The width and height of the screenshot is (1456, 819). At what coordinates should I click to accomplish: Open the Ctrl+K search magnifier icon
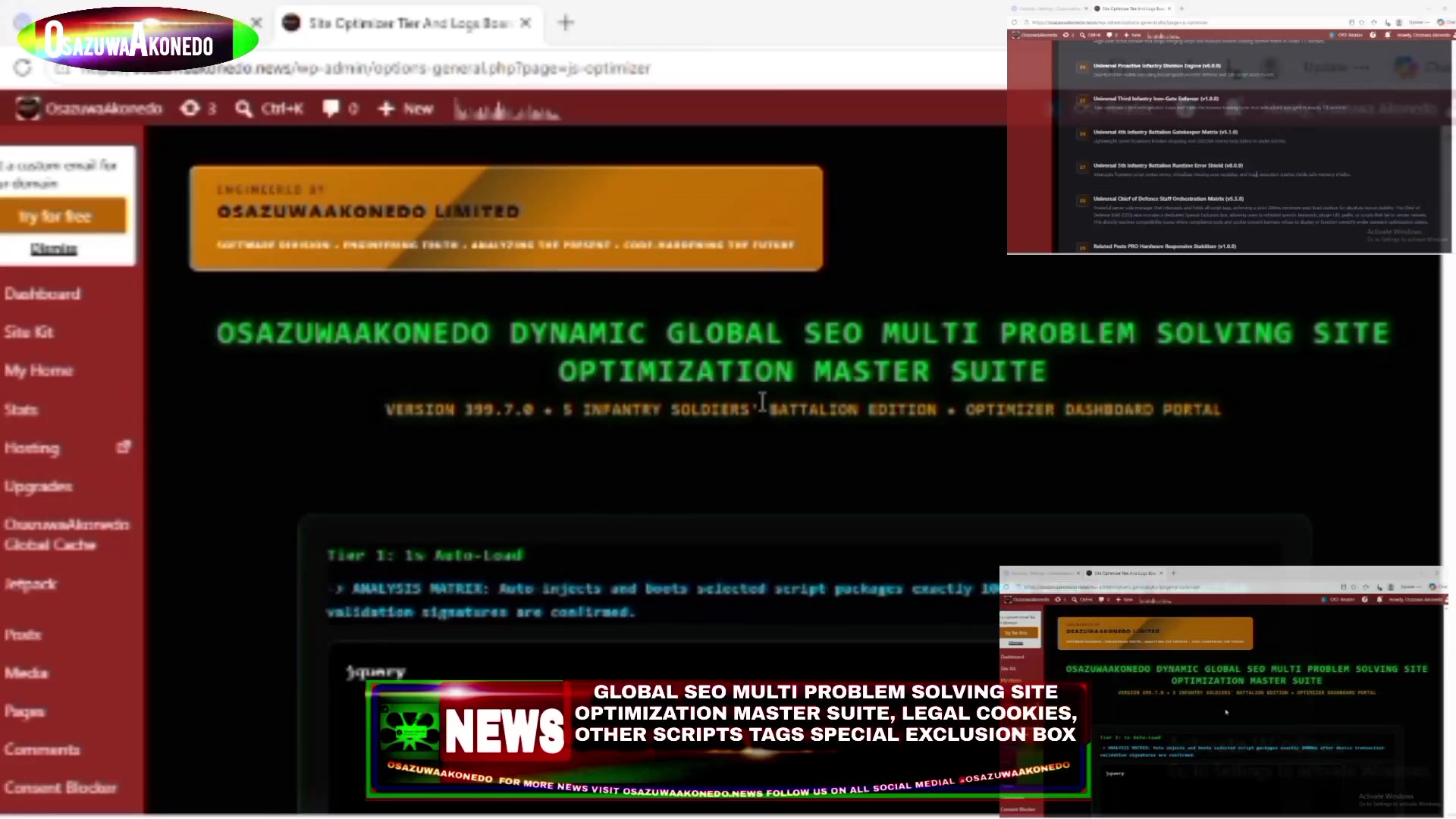coord(243,109)
